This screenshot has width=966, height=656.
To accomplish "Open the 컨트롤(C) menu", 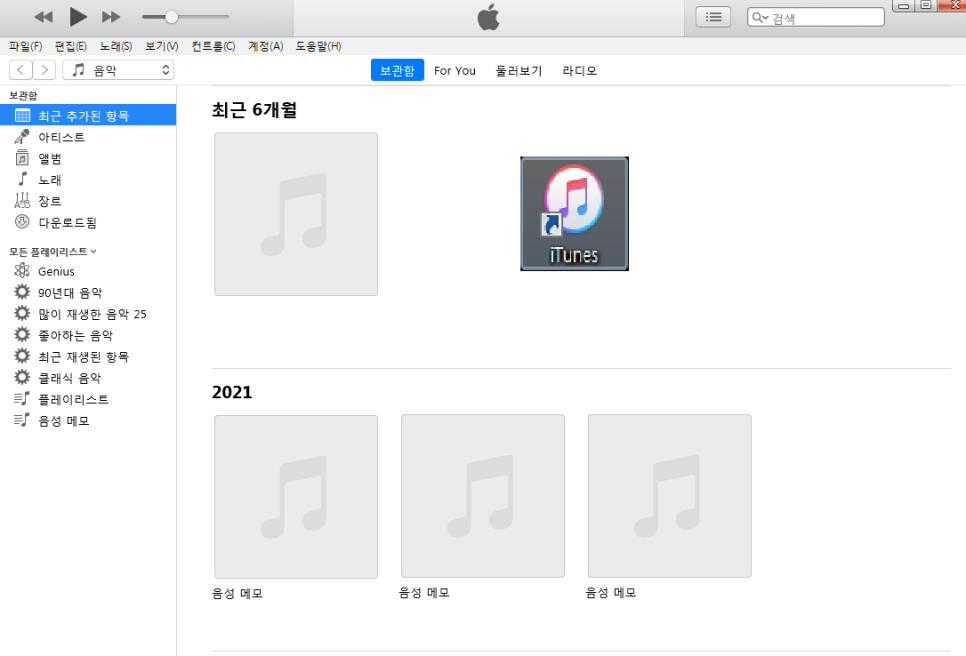I will pyautogui.click(x=213, y=46).
